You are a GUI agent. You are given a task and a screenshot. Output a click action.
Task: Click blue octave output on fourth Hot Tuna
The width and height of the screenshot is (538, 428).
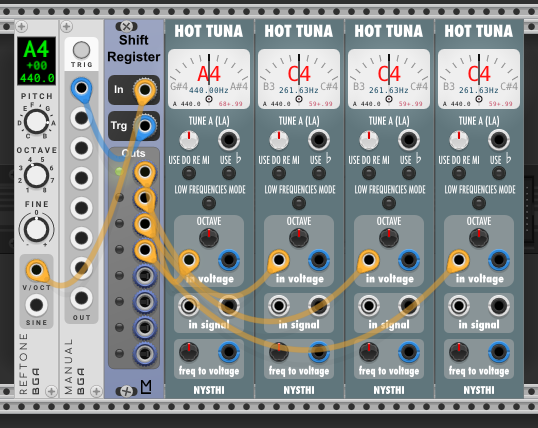[x=499, y=260]
